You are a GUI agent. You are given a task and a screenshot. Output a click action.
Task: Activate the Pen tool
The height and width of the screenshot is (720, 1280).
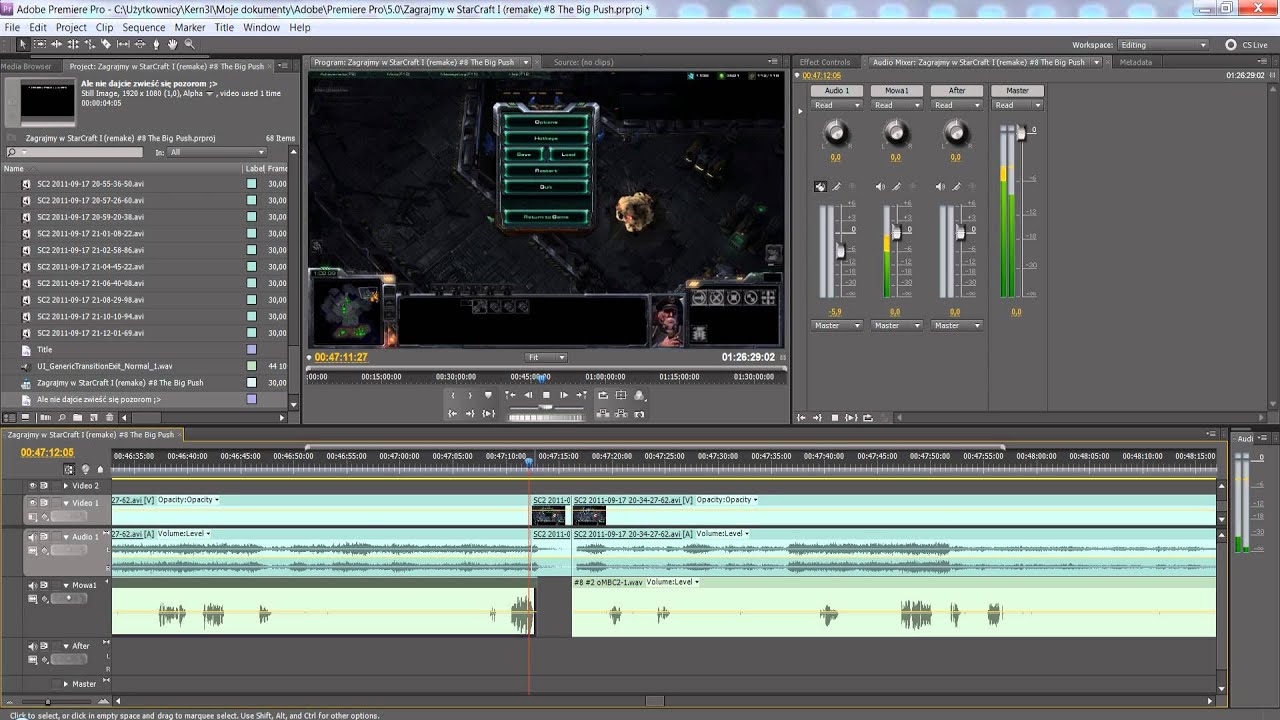(156, 44)
